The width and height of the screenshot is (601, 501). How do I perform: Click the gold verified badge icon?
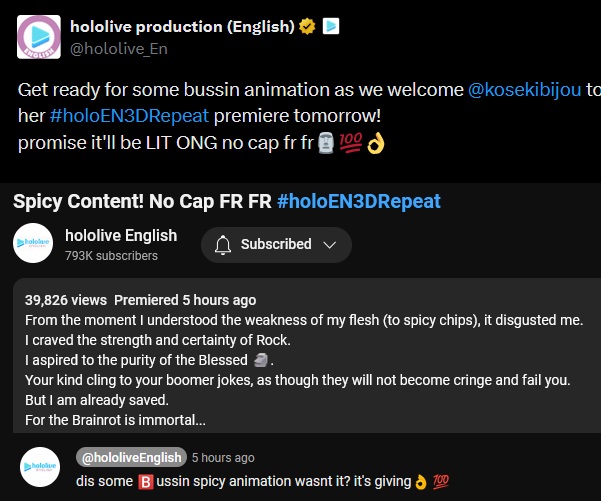click(307, 26)
